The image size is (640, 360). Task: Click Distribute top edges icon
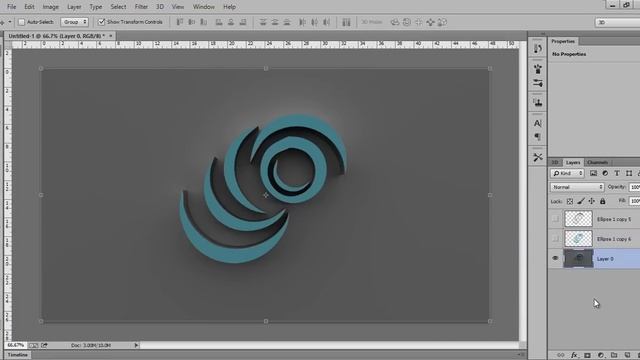tap(263, 22)
